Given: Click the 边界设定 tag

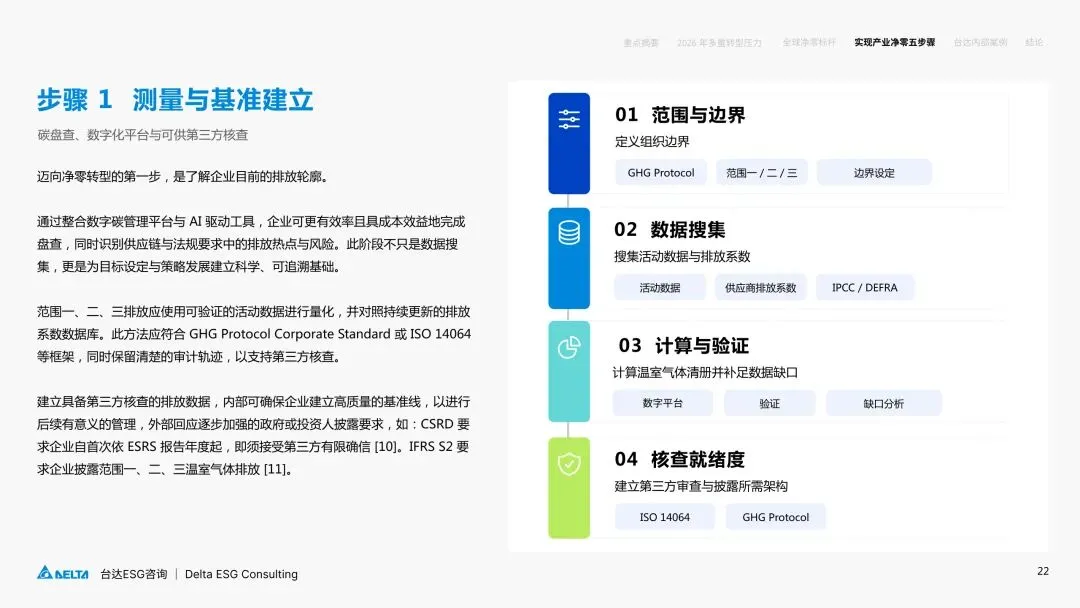Looking at the screenshot, I should (x=874, y=173).
